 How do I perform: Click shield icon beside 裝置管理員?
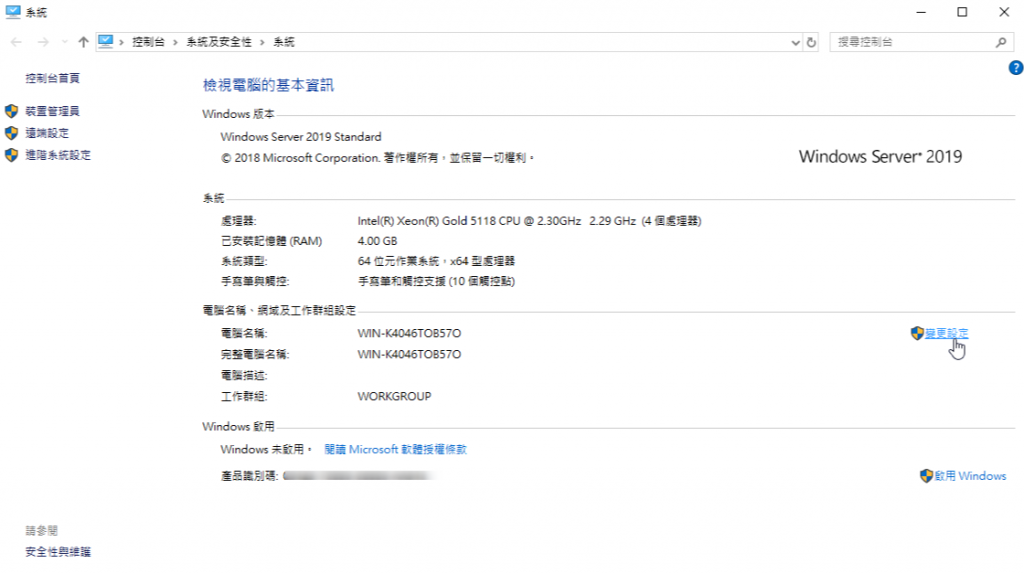[11, 111]
